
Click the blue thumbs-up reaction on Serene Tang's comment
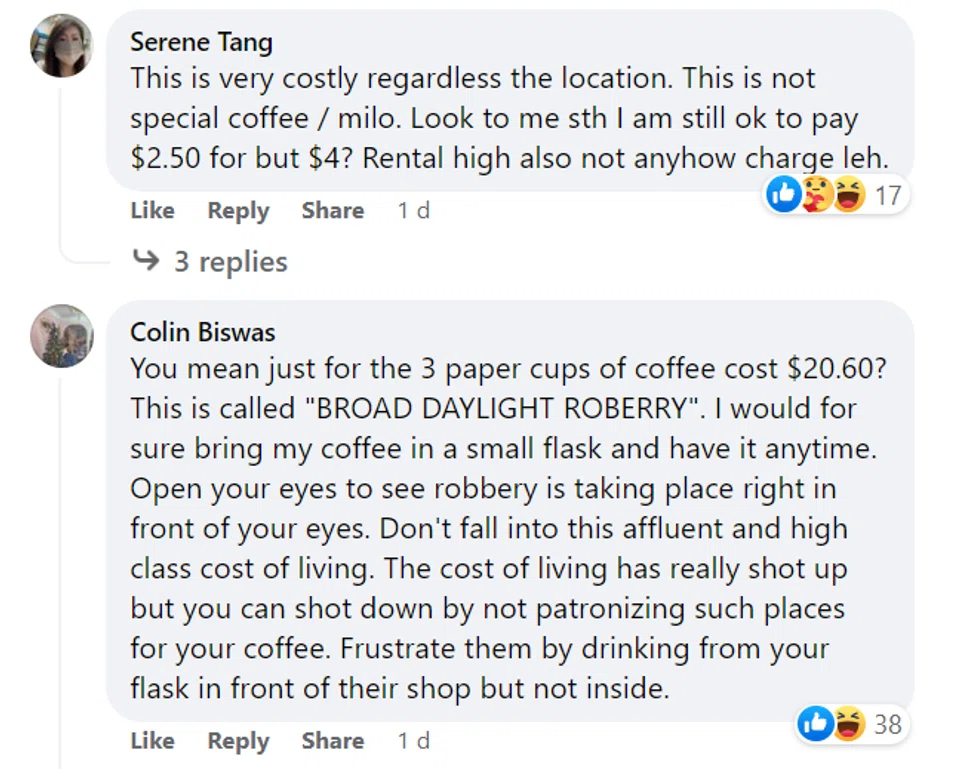point(783,196)
